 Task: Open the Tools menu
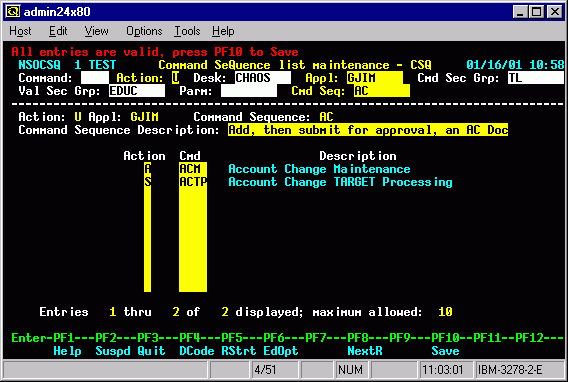(x=187, y=31)
